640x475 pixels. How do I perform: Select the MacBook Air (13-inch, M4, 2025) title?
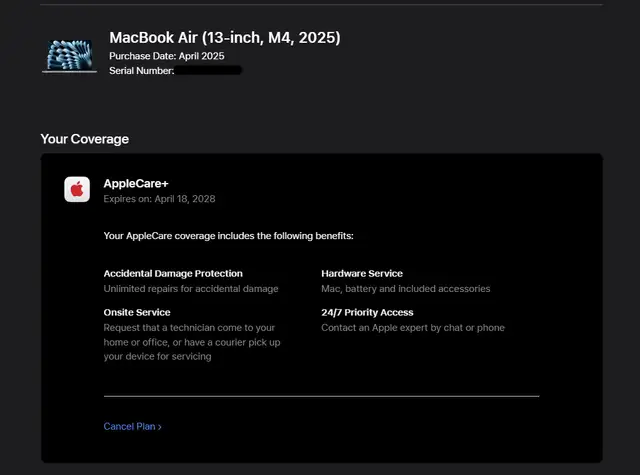224,38
